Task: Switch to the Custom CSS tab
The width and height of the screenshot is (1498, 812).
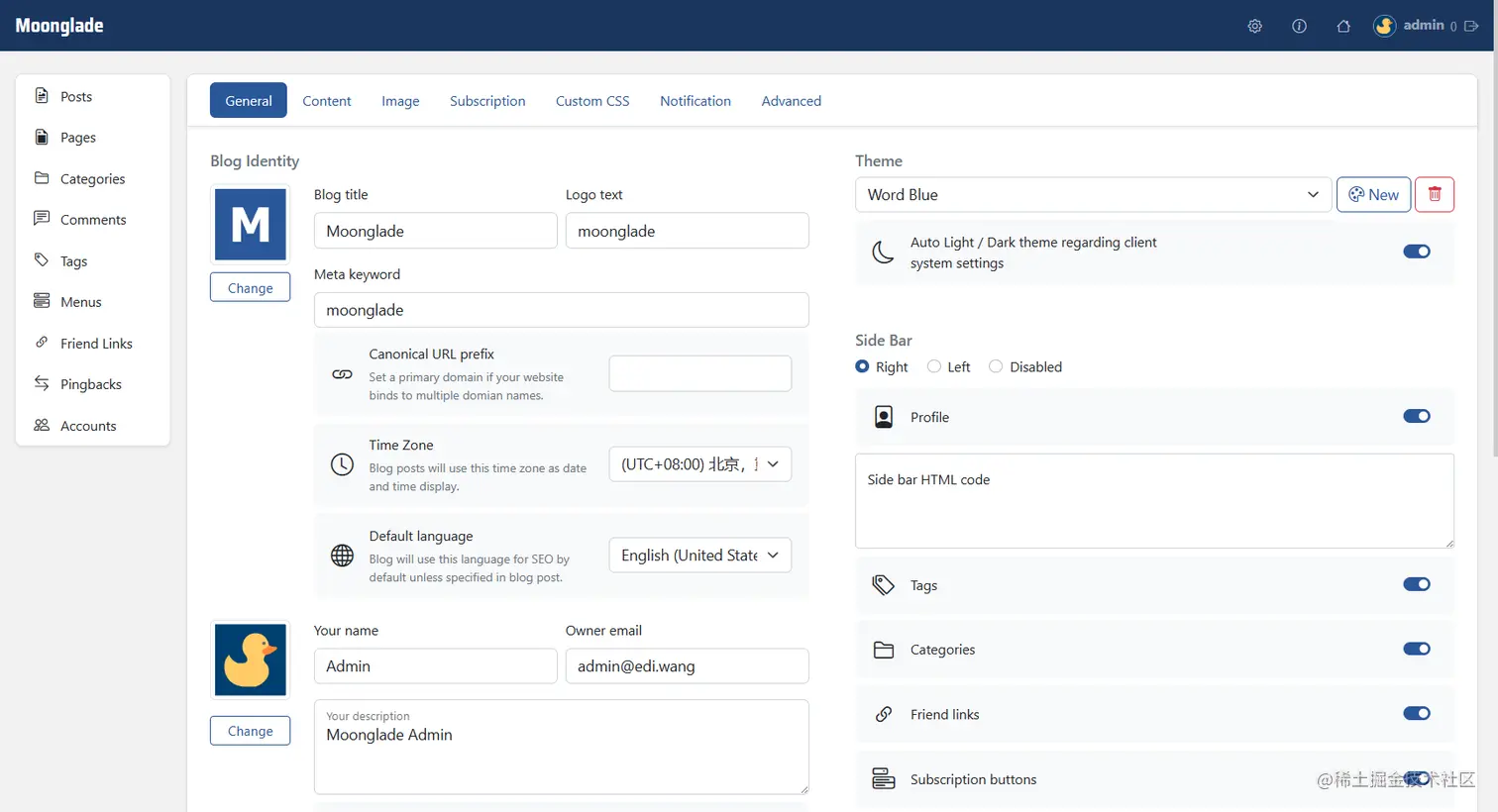Action: [592, 100]
